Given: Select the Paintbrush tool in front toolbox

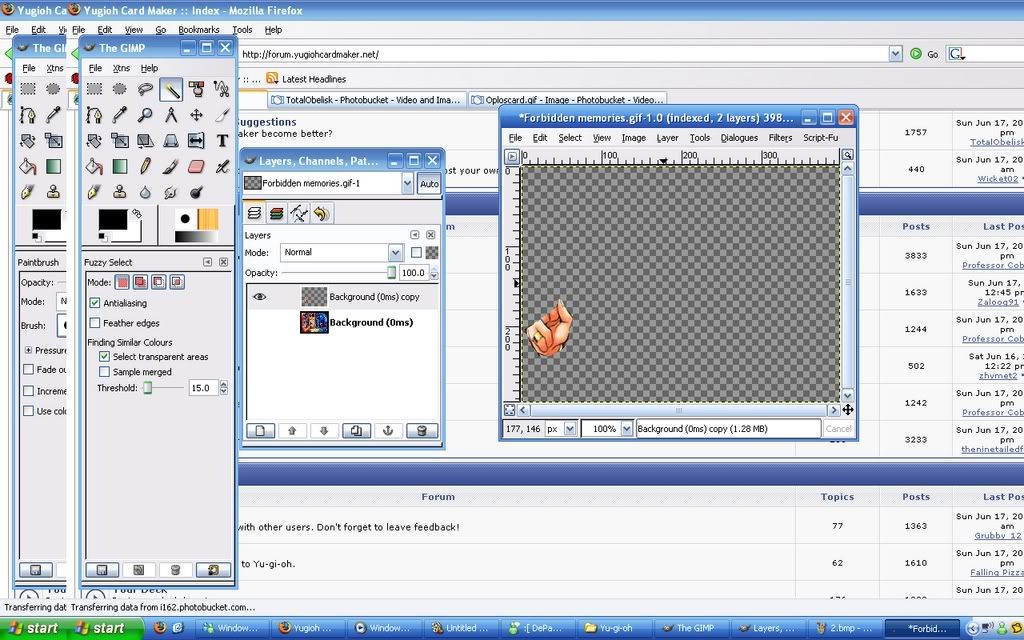Looking at the screenshot, I should pyautogui.click(x=171, y=167).
